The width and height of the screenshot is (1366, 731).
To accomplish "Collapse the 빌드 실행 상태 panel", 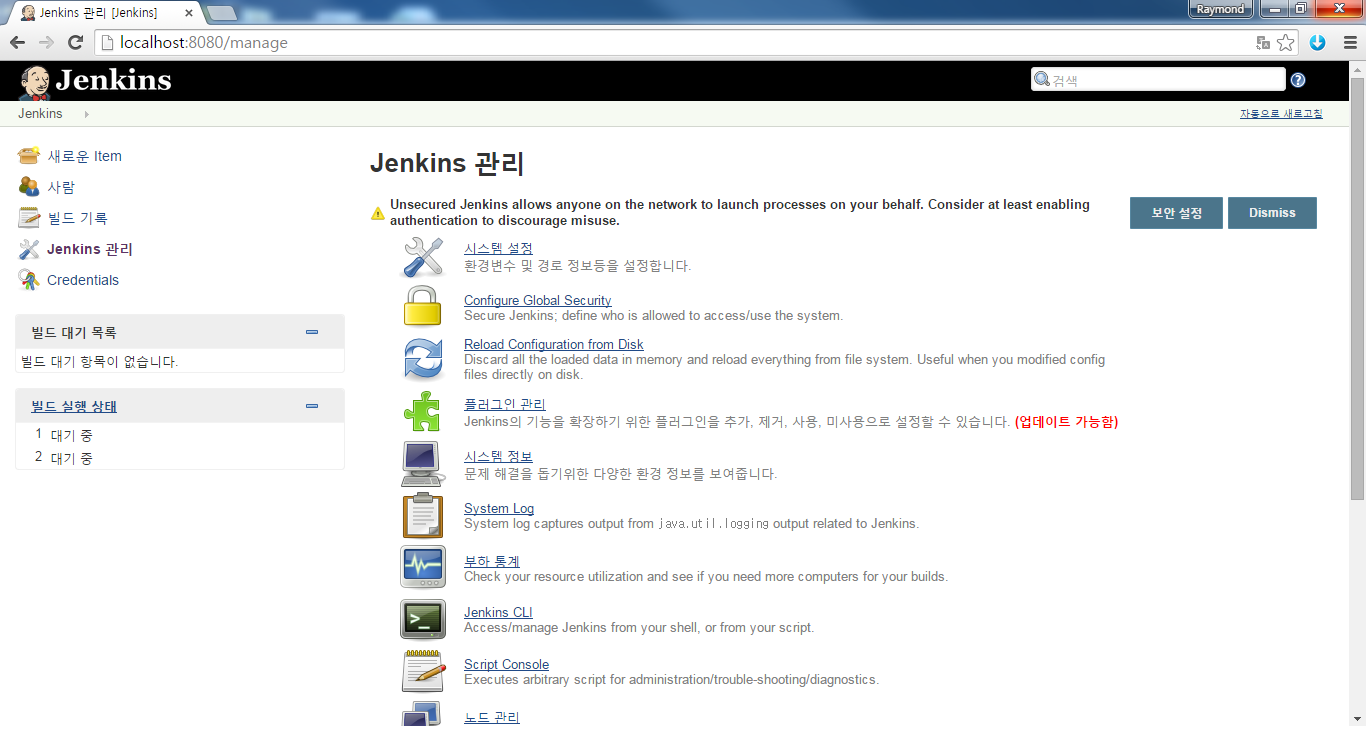I will [x=312, y=406].
